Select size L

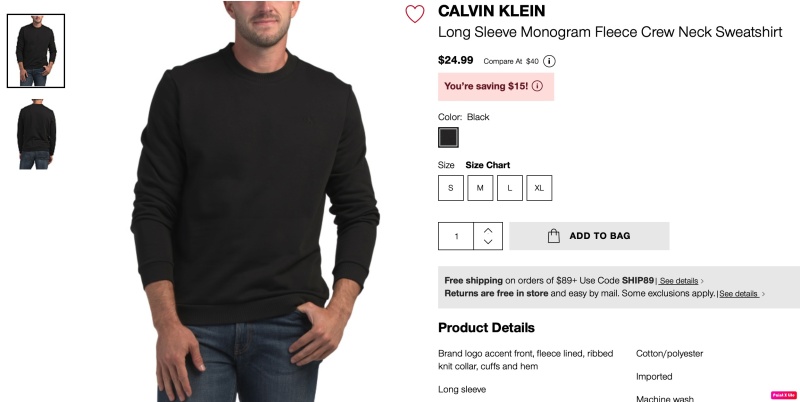pyautogui.click(x=510, y=188)
